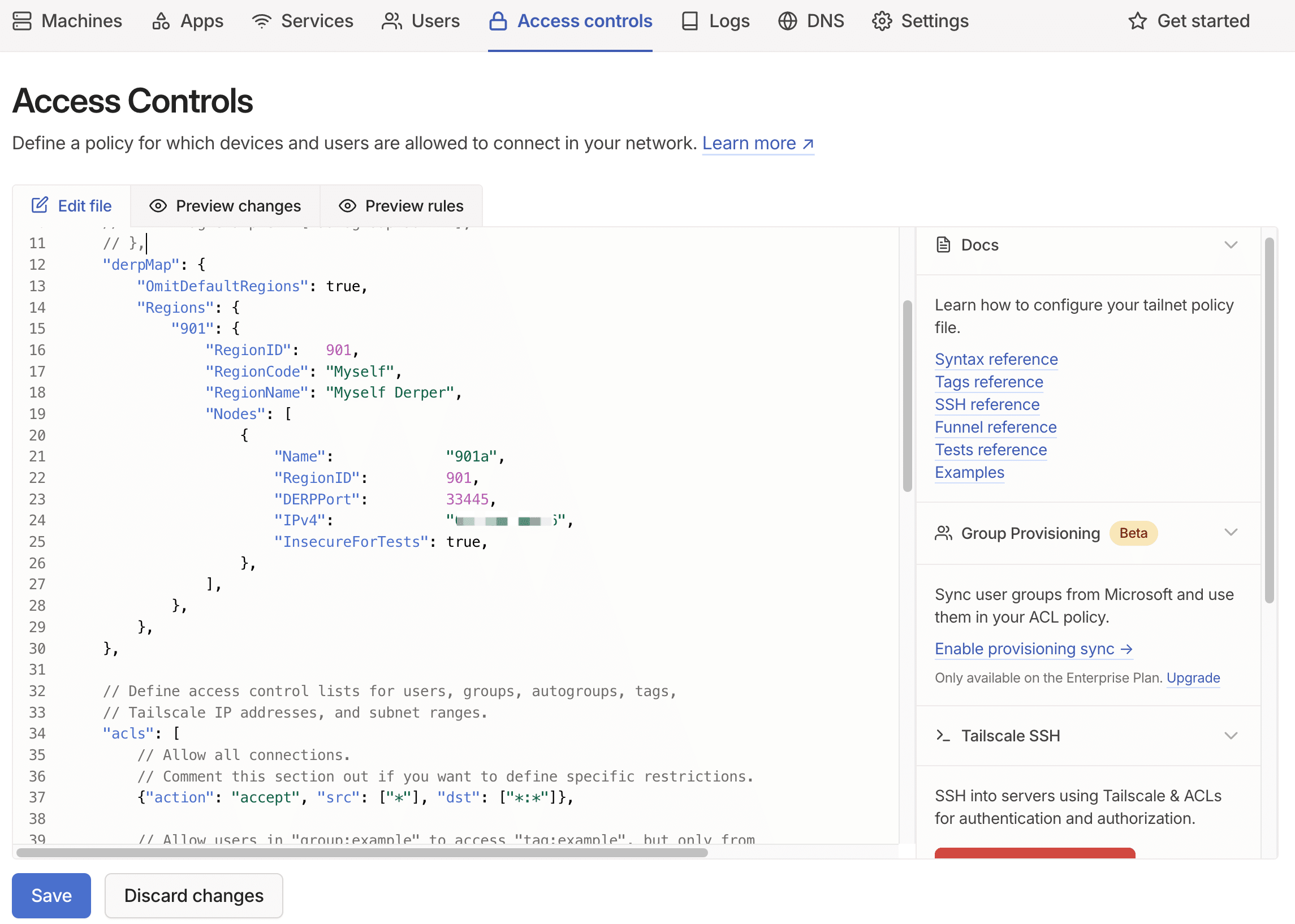
Task: Click the DNS globe icon
Action: click(788, 21)
